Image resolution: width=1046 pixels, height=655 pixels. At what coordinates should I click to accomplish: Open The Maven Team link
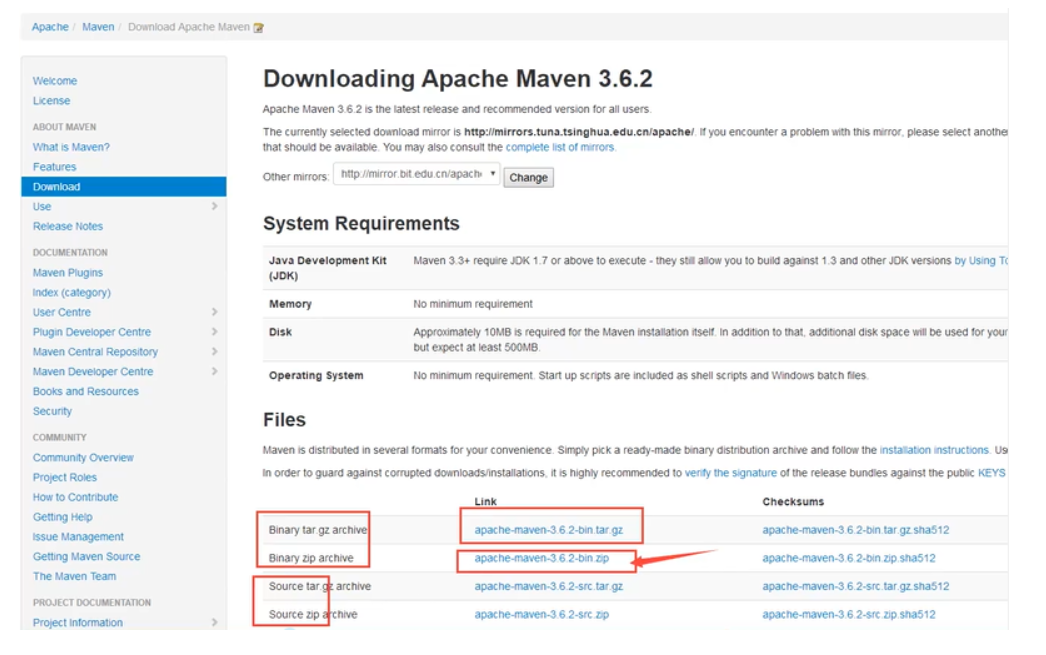coord(74,576)
